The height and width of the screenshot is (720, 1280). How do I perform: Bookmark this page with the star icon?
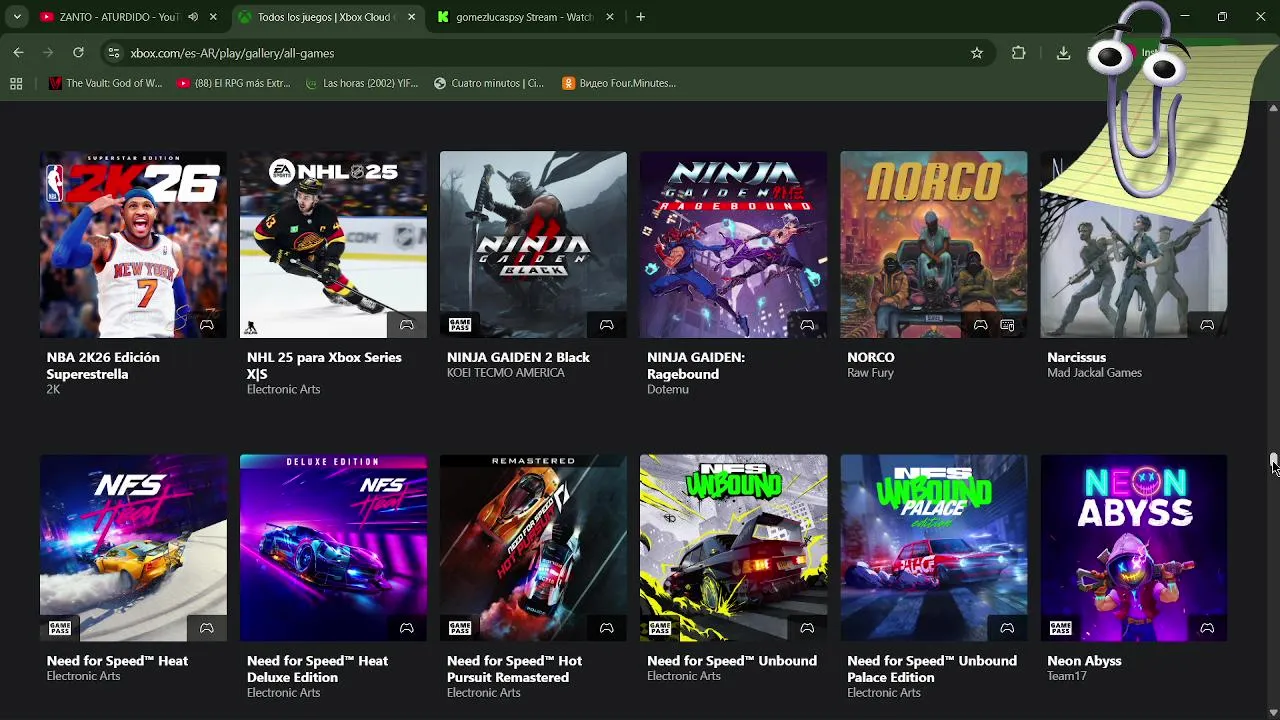point(977,53)
